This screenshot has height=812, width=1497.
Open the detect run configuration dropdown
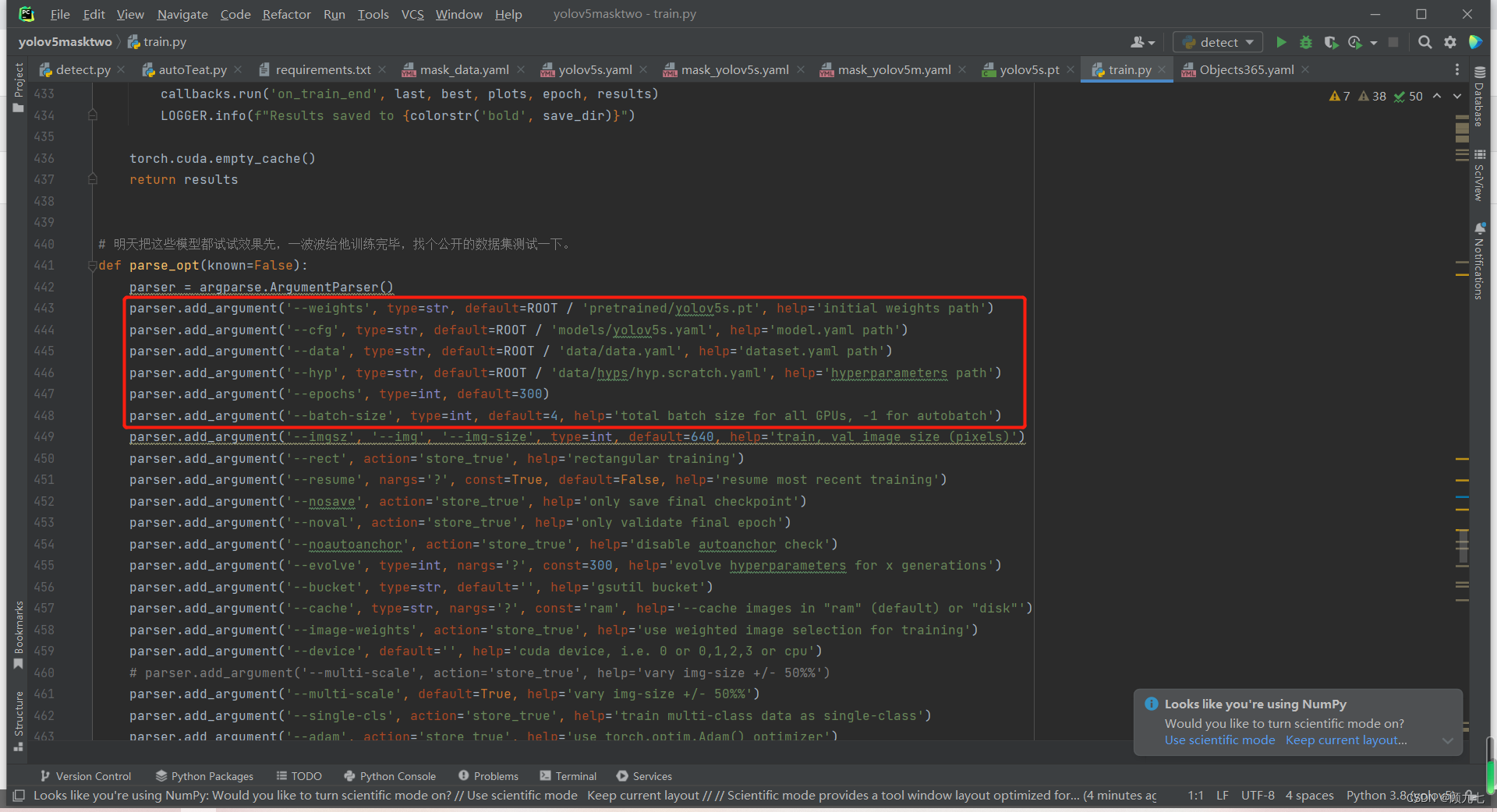point(1218,42)
